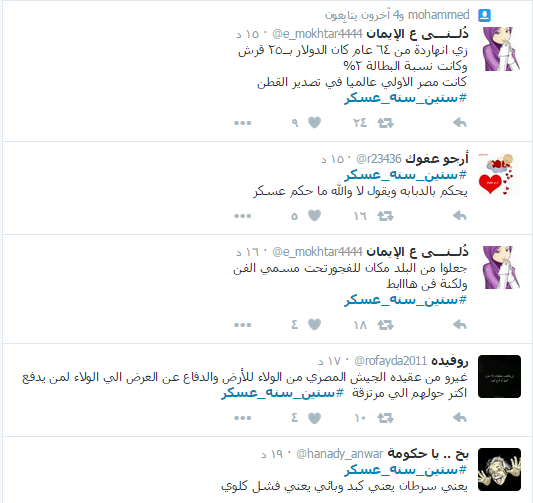Open @hanady_anwar profile handle

point(340,454)
